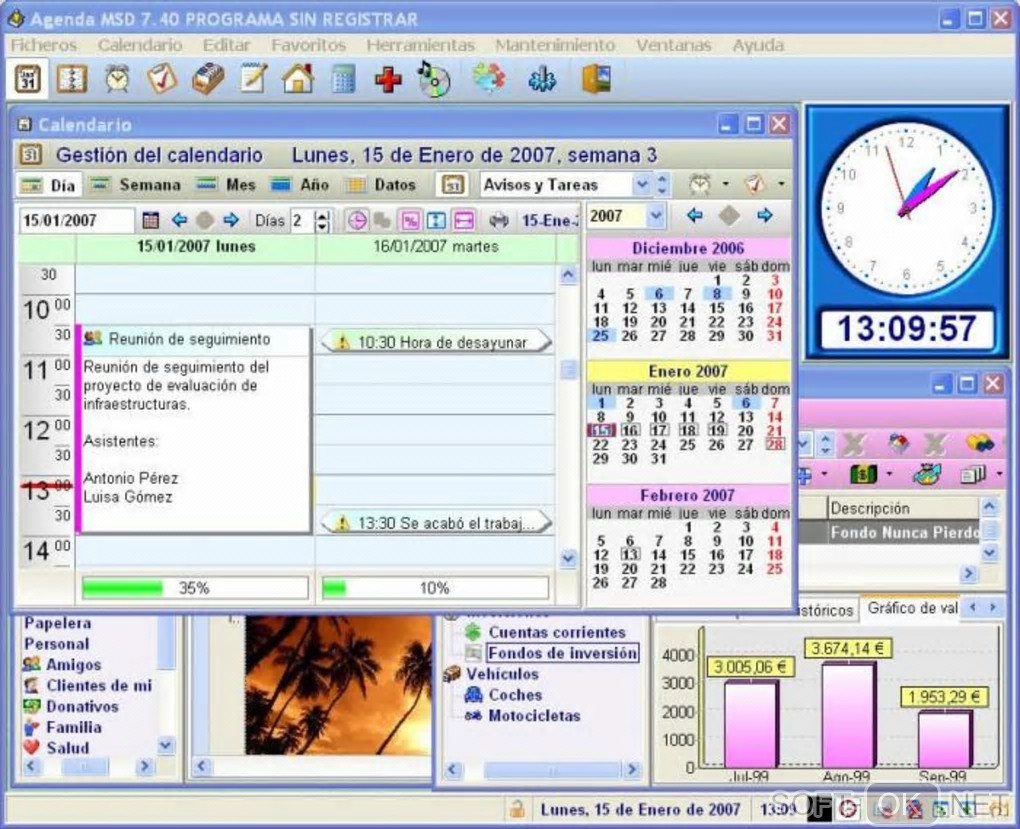Open the card file toolbar icon

point(208,79)
